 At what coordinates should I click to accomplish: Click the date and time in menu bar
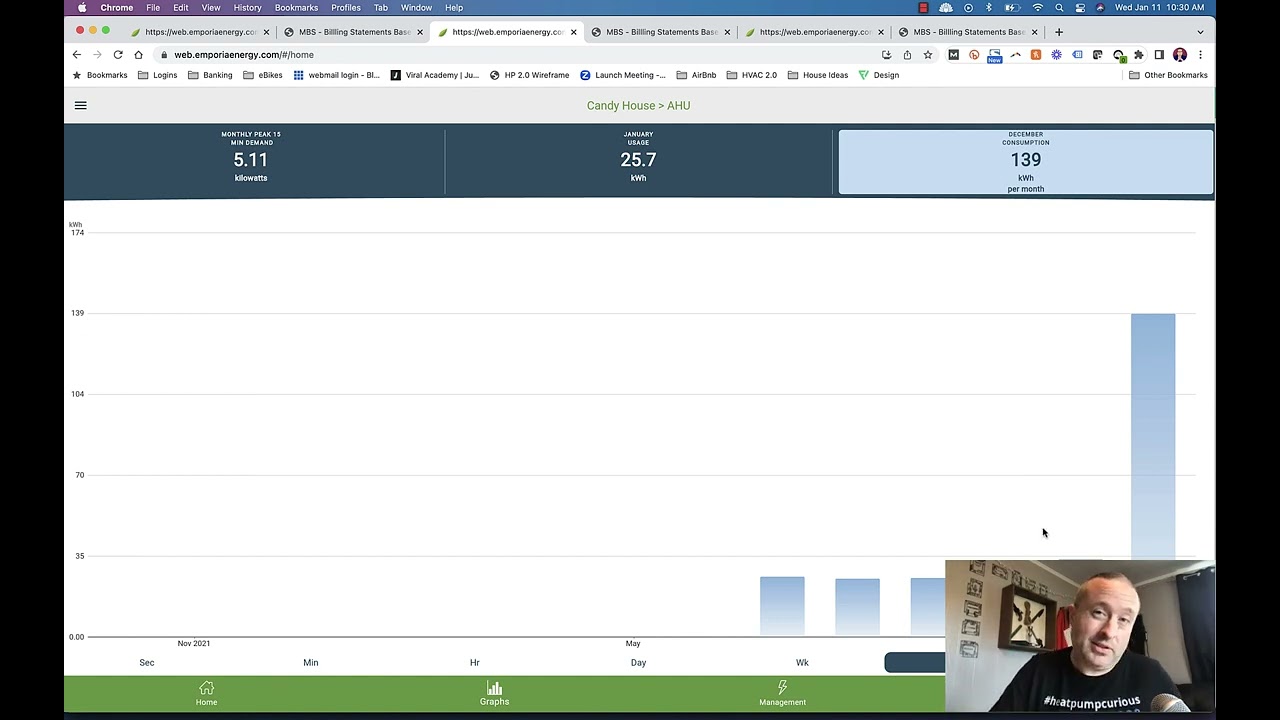pyautogui.click(x=1159, y=8)
